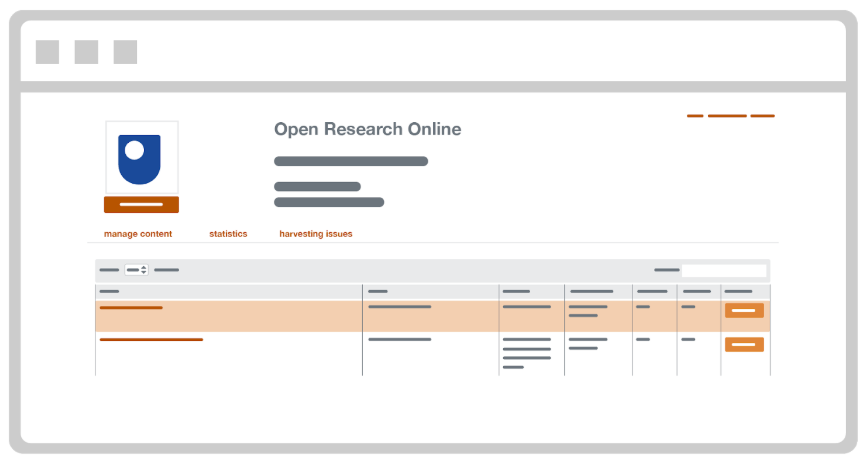
Task: Click the last orange link at top right
Action: point(762,116)
